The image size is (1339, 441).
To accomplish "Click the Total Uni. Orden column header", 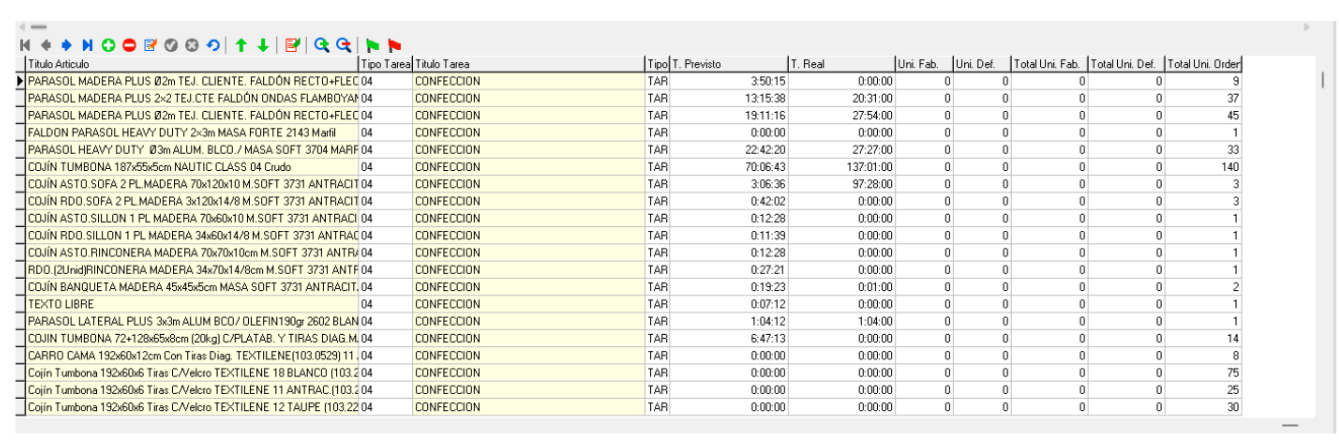I will tap(1204, 64).
